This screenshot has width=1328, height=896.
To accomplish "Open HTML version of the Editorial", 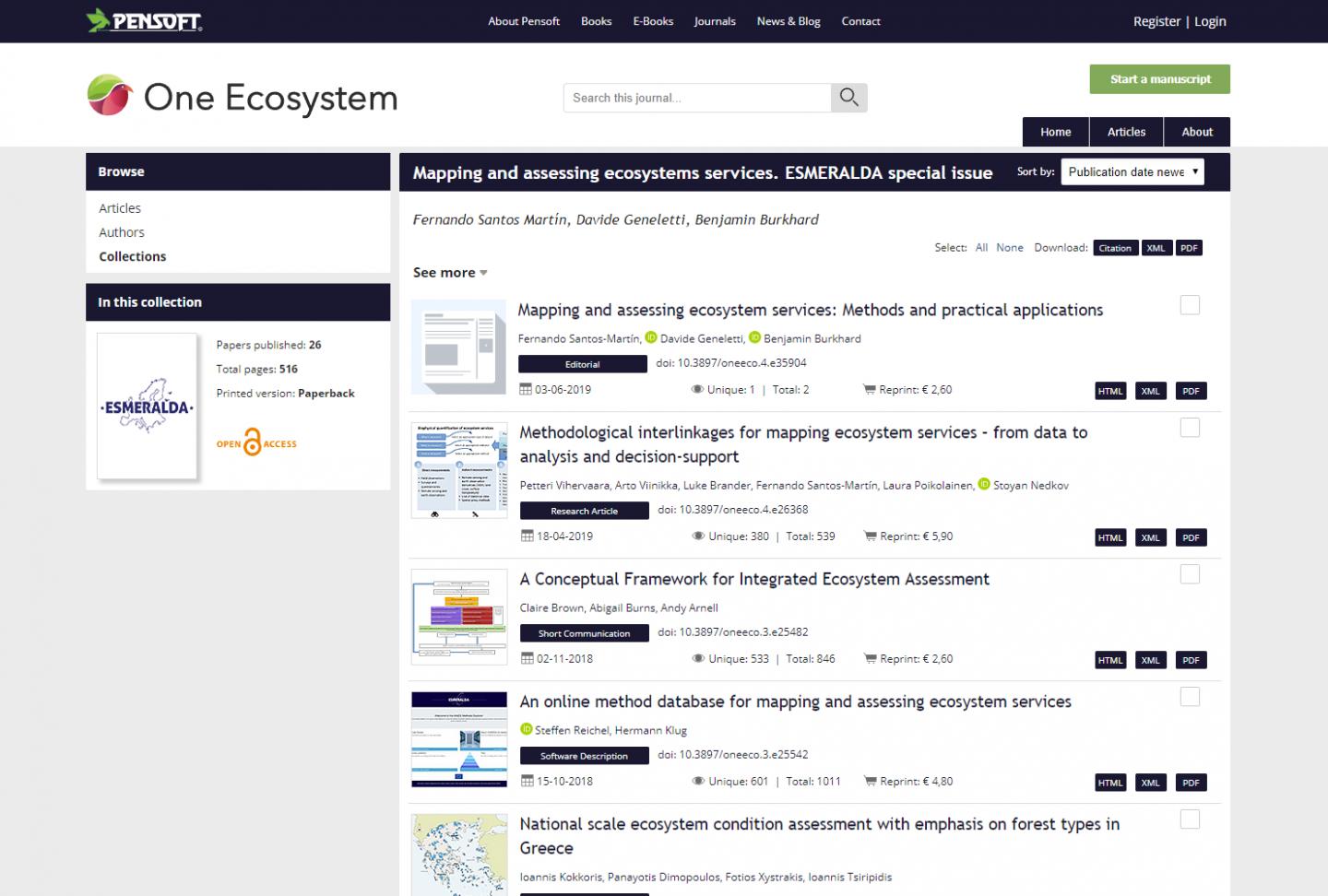I will coord(1110,391).
